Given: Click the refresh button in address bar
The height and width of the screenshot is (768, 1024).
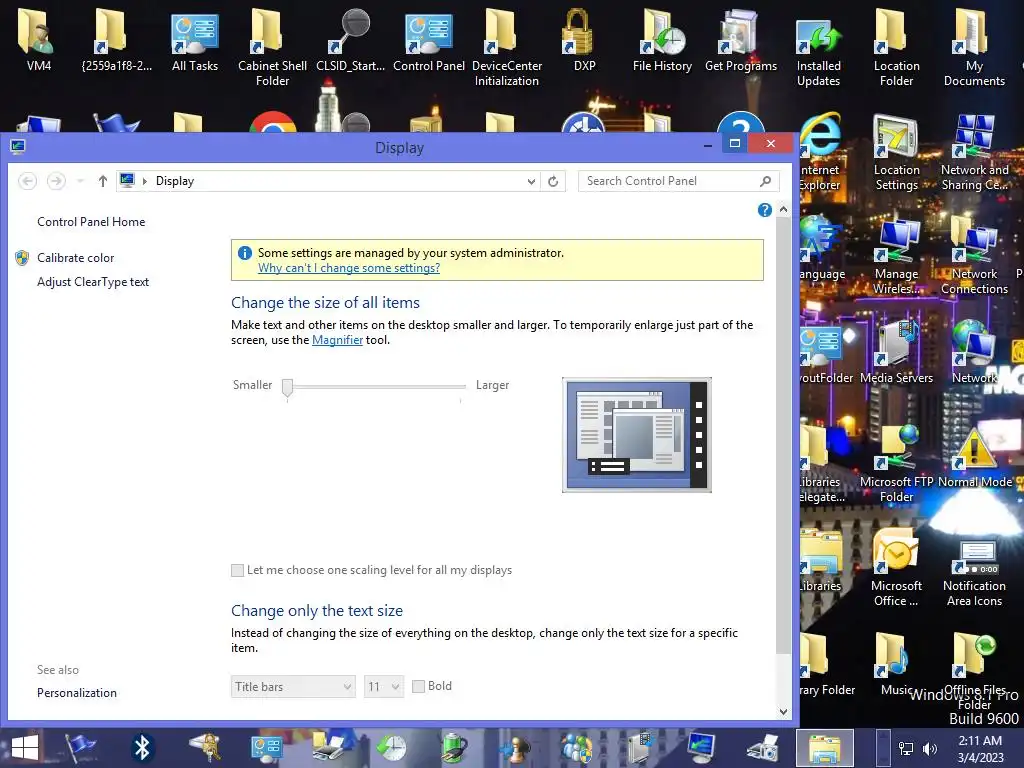Looking at the screenshot, I should pos(553,181).
